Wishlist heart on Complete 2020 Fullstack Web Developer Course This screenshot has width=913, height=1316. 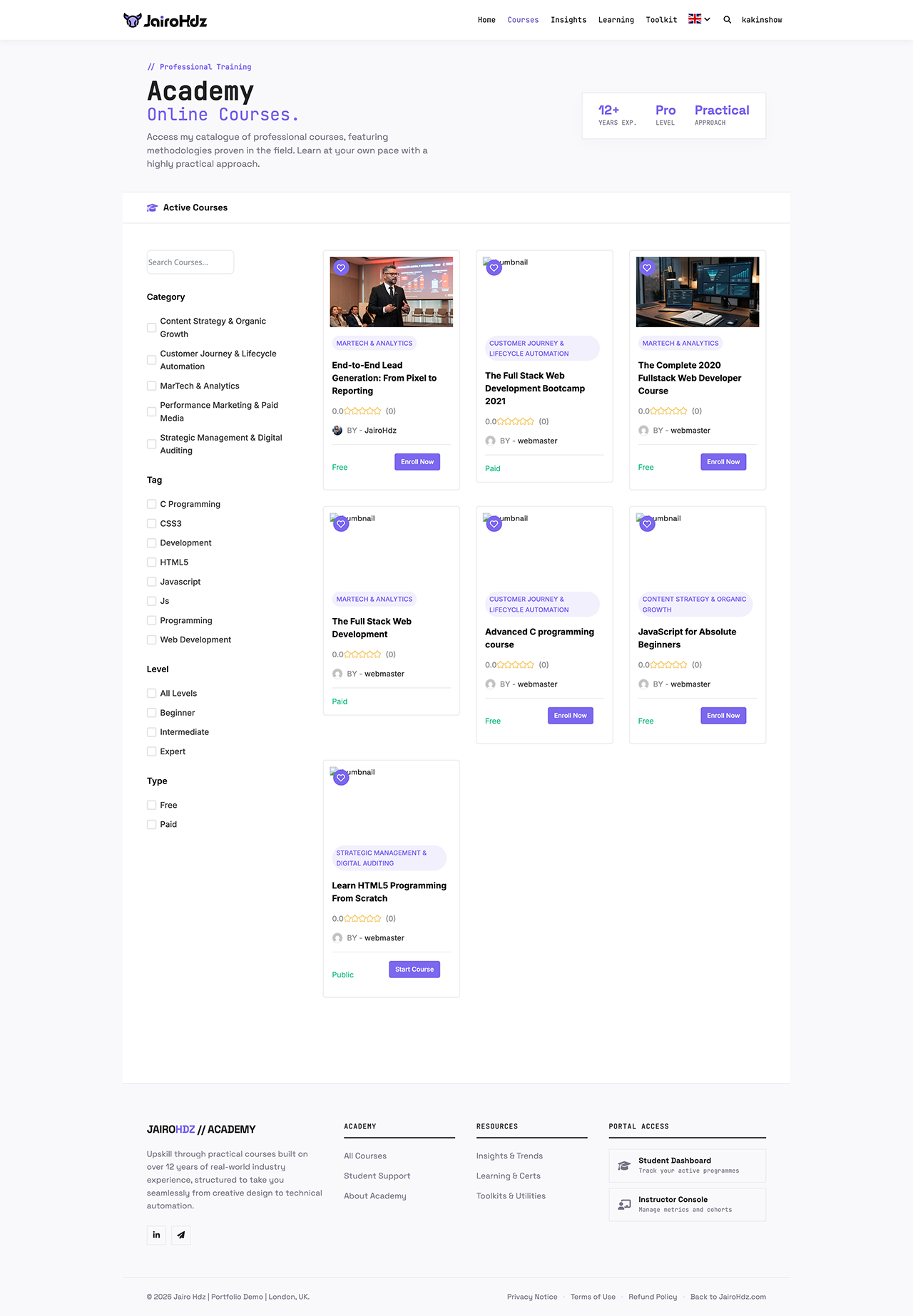[x=647, y=268]
